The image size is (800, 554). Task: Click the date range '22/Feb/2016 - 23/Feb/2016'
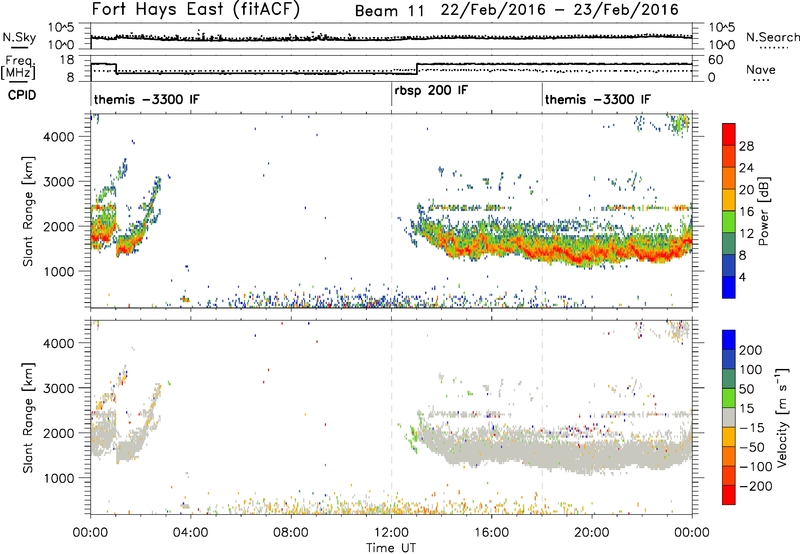pos(560,10)
